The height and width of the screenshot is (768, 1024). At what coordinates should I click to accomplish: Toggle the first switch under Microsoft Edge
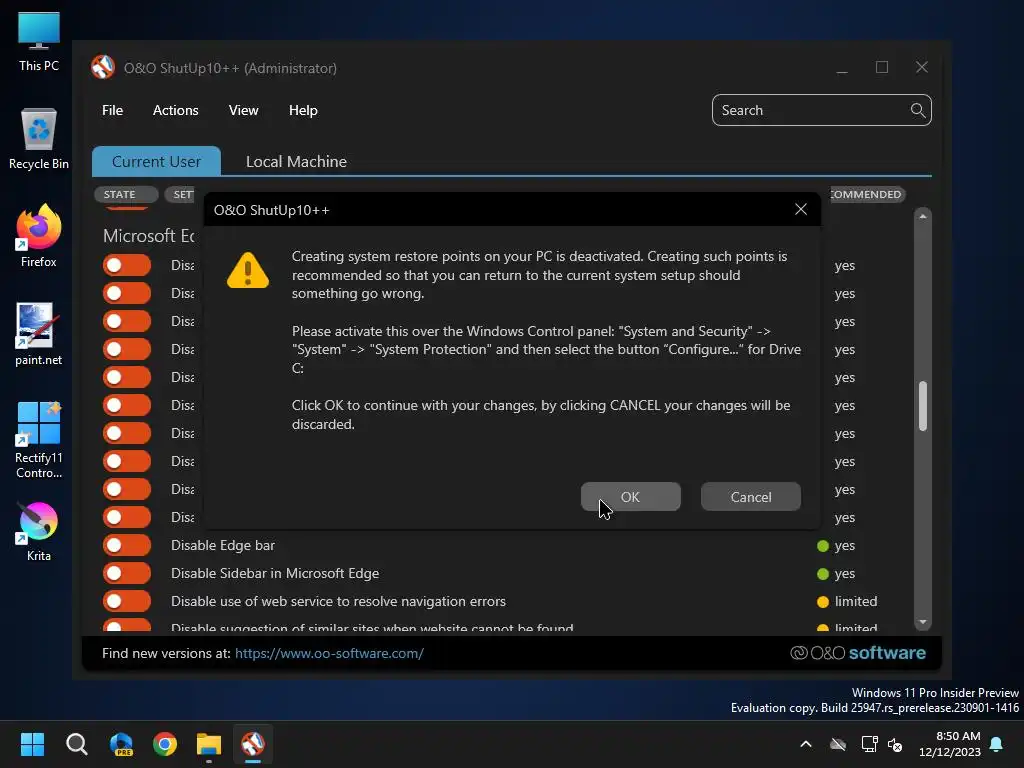click(x=127, y=265)
